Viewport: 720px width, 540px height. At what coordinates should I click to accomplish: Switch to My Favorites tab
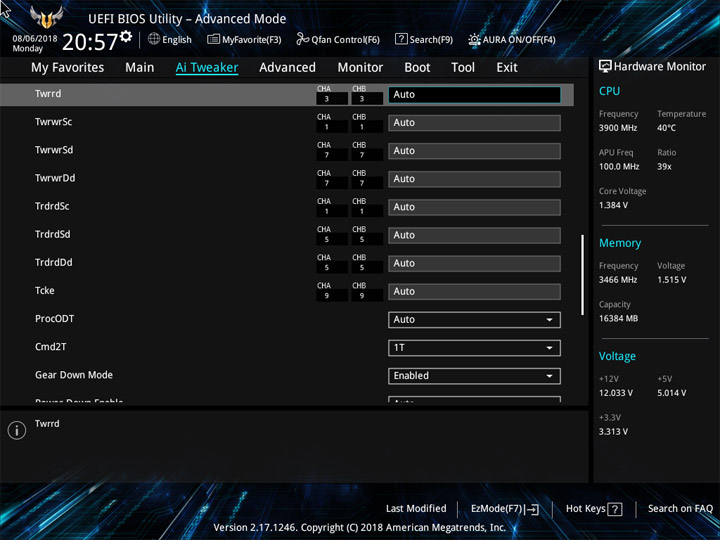[x=68, y=68]
